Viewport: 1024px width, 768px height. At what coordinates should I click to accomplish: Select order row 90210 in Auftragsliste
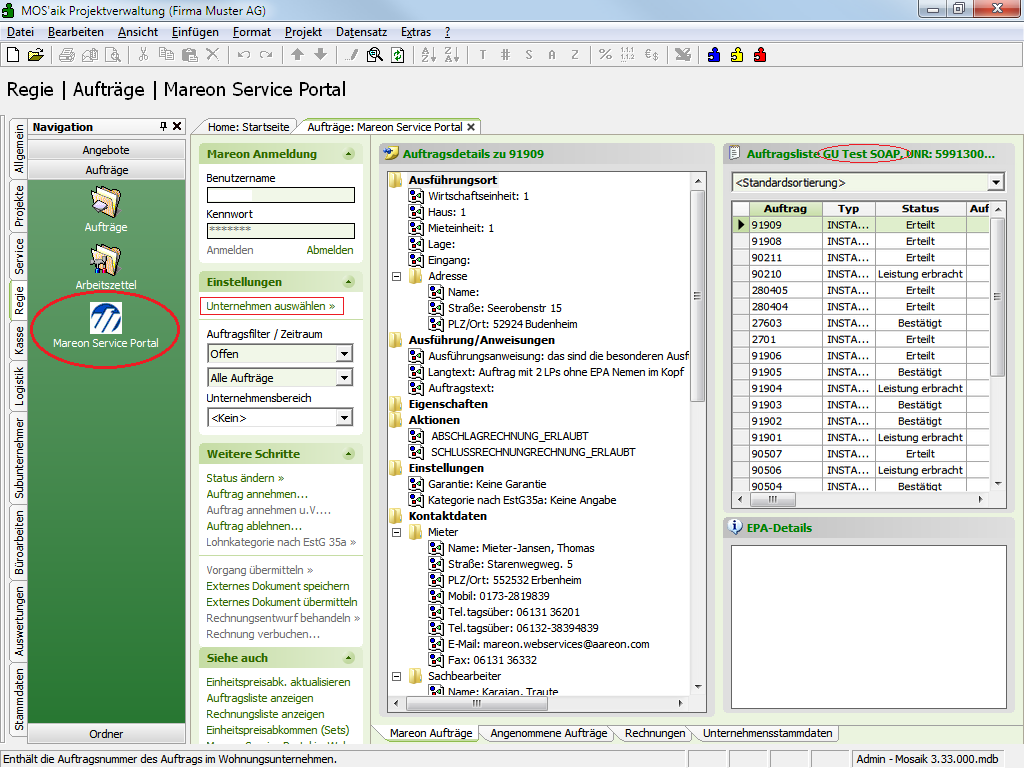pyautogui.click(x=767, y=274)
